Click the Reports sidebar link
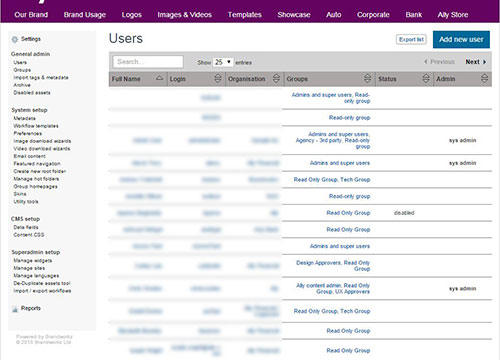Screen dimensions: 500x360 pos(31,308)
